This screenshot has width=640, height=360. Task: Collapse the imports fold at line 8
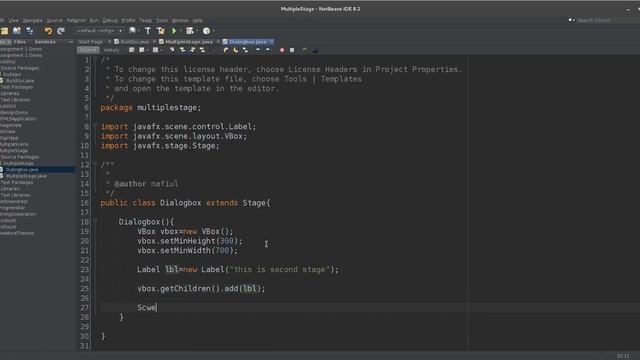pyautogui.click(x=95, y=126)
